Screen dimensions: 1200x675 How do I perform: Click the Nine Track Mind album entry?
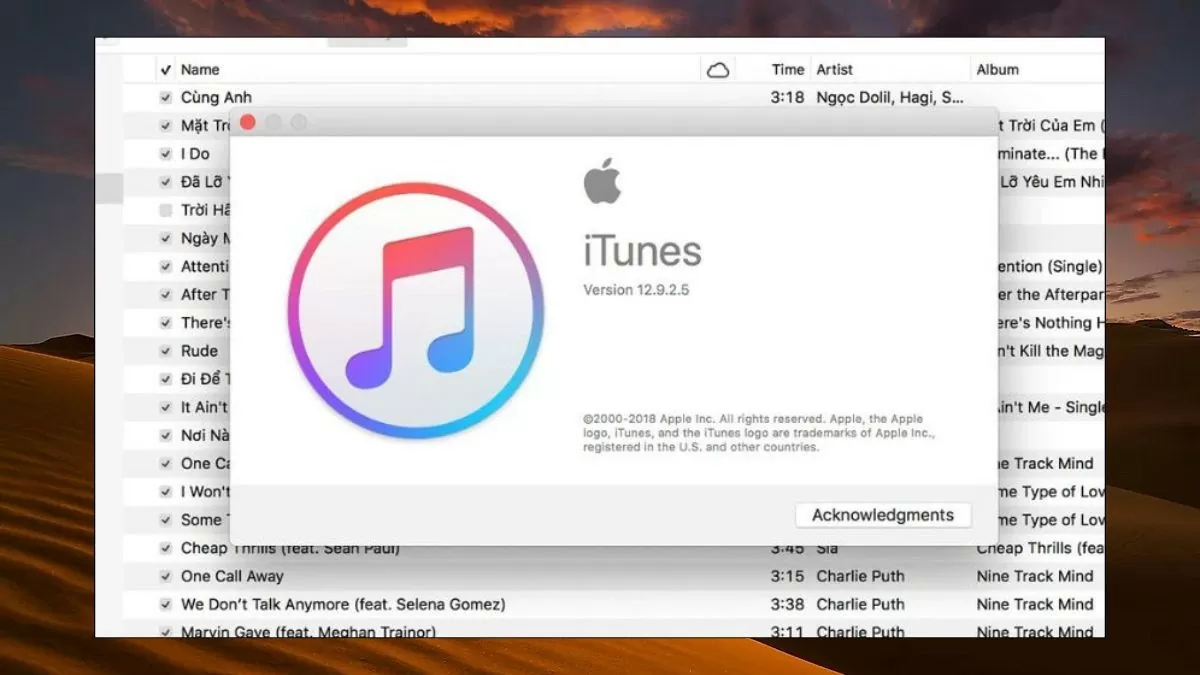1034,576
